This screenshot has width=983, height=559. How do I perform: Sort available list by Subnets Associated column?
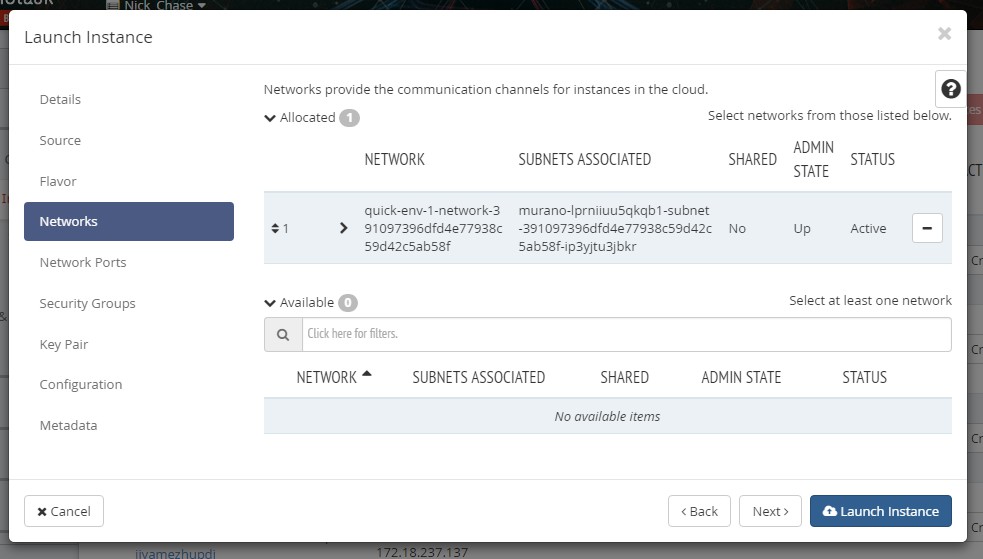coord(478,377)
